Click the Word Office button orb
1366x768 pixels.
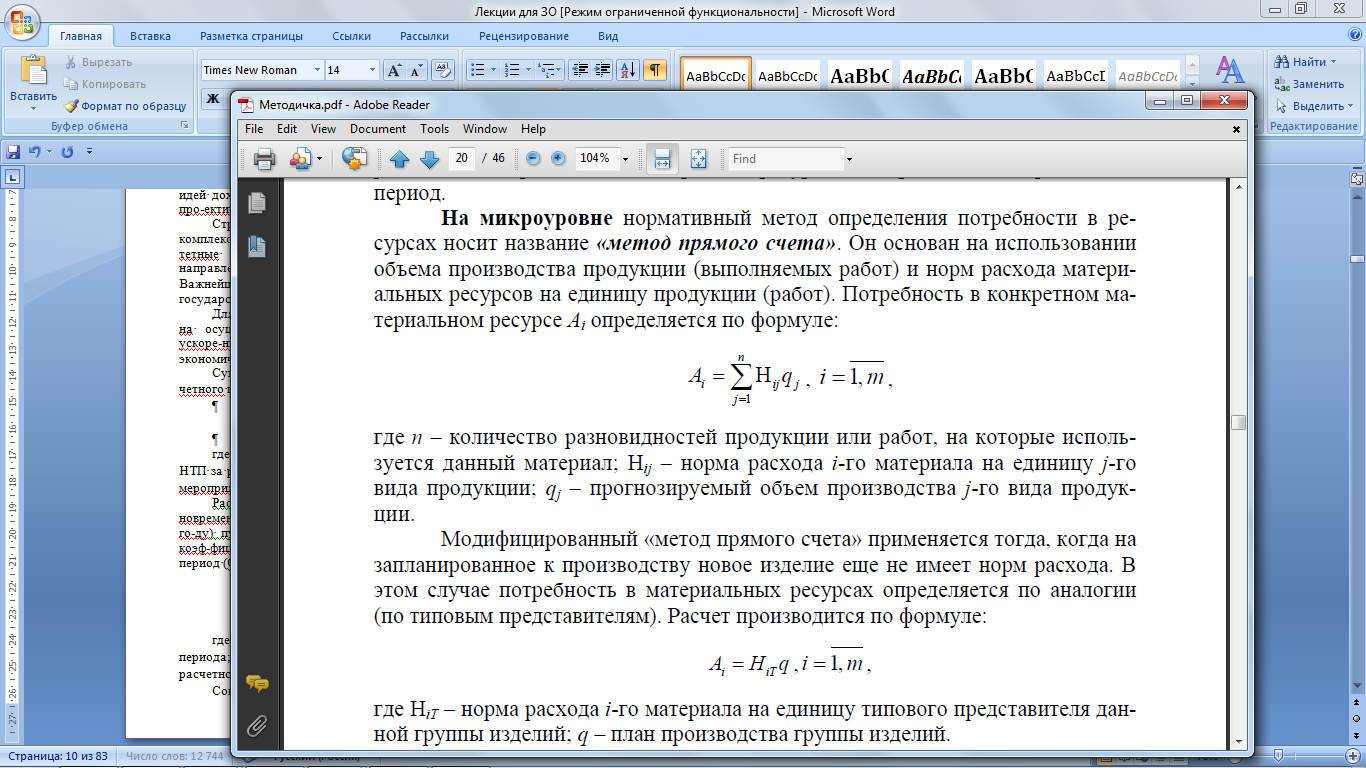(20, 20)
